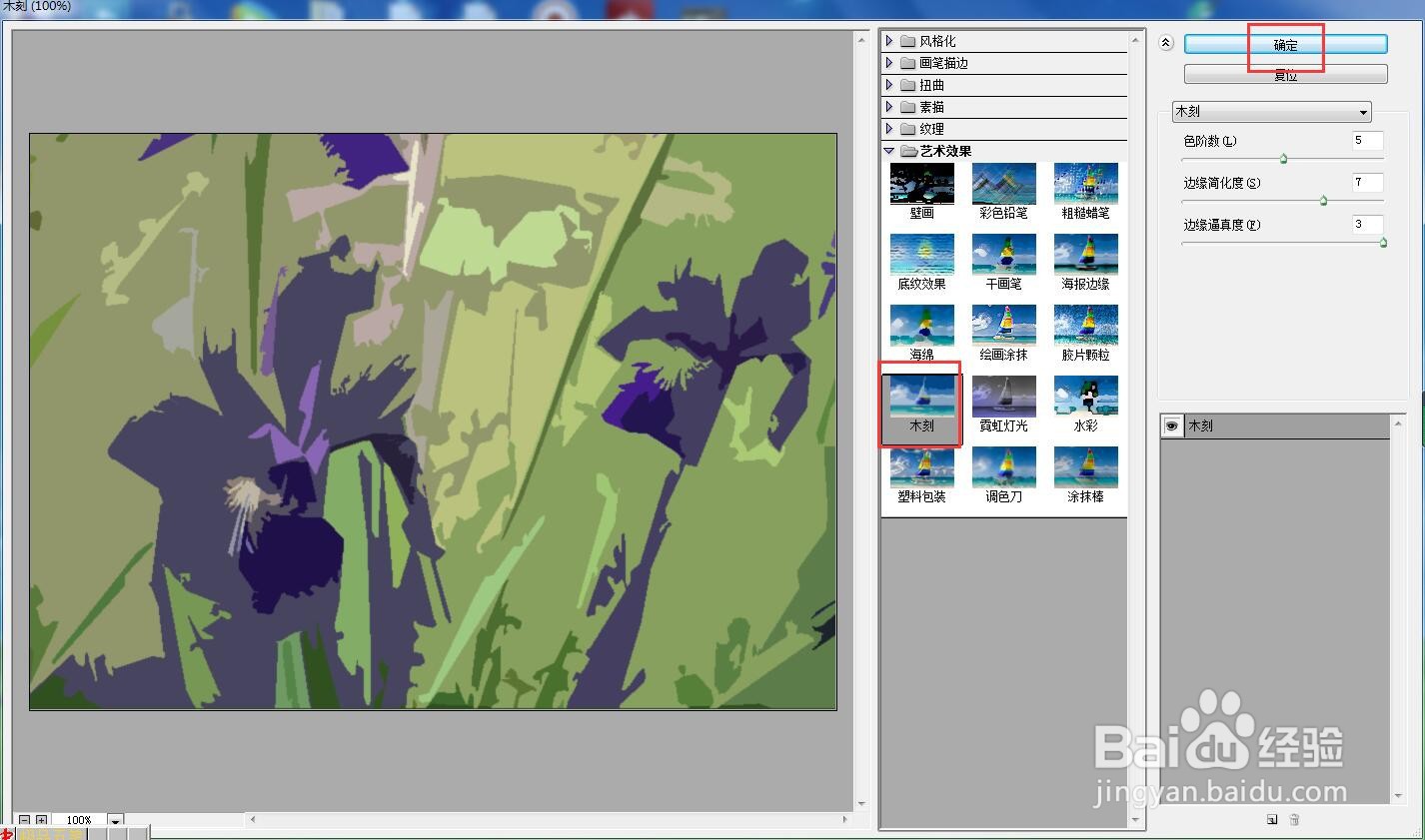Select the 海报边缘 filter thumbnail

[1085, 255]
